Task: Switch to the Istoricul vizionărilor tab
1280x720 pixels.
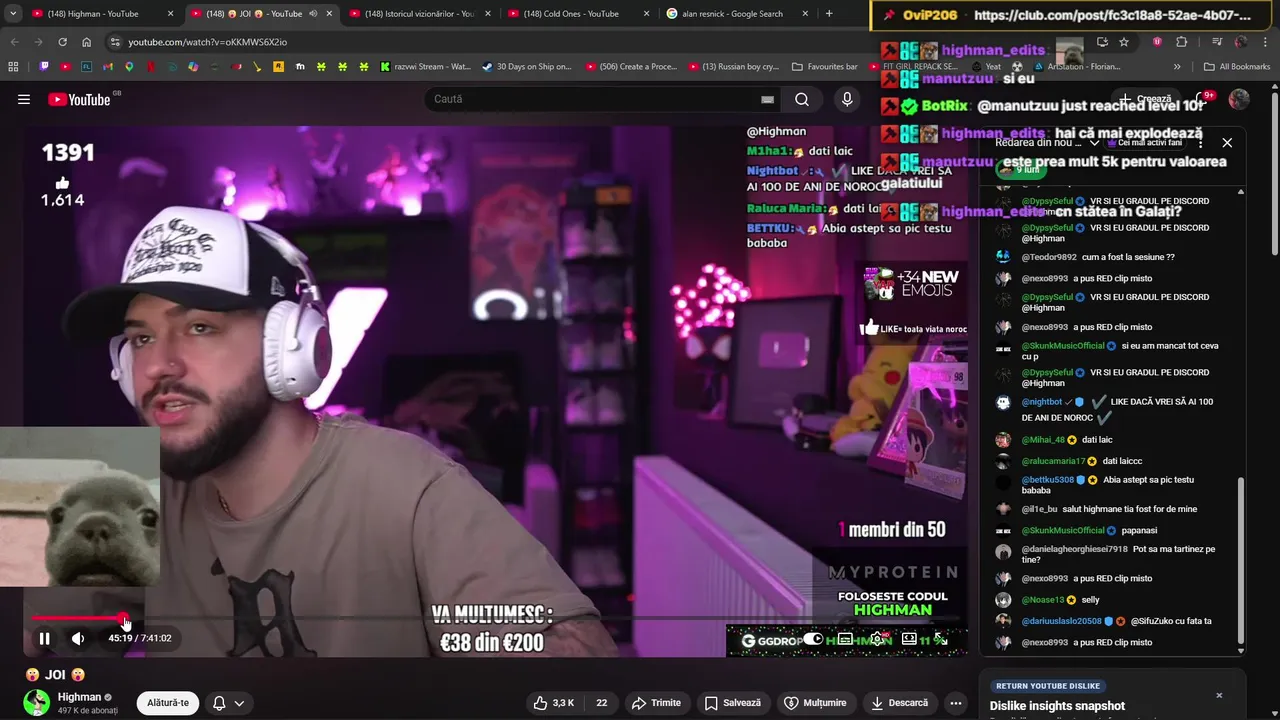Action: pos(418,14)
